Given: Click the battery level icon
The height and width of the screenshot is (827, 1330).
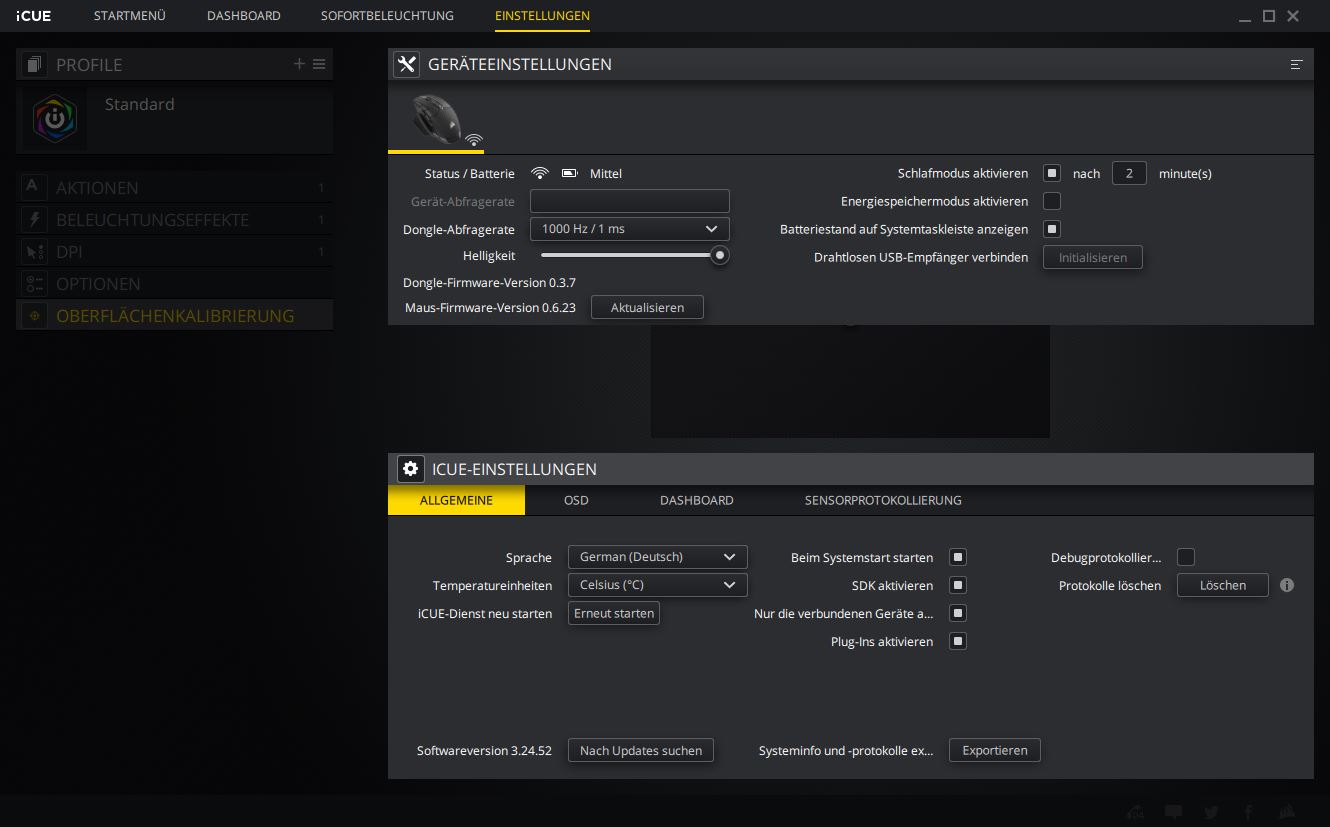Looking at the screenshot, I should [570, 173].
